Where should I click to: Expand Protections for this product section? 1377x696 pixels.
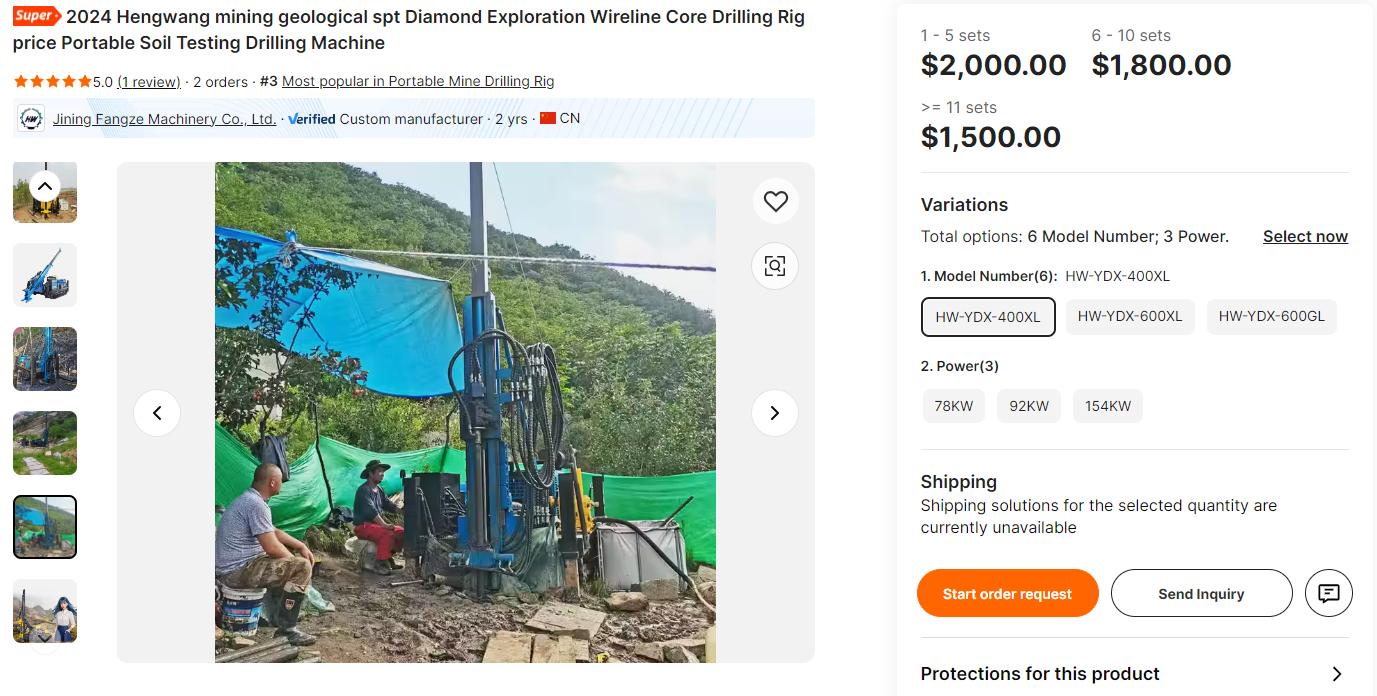1336,674
